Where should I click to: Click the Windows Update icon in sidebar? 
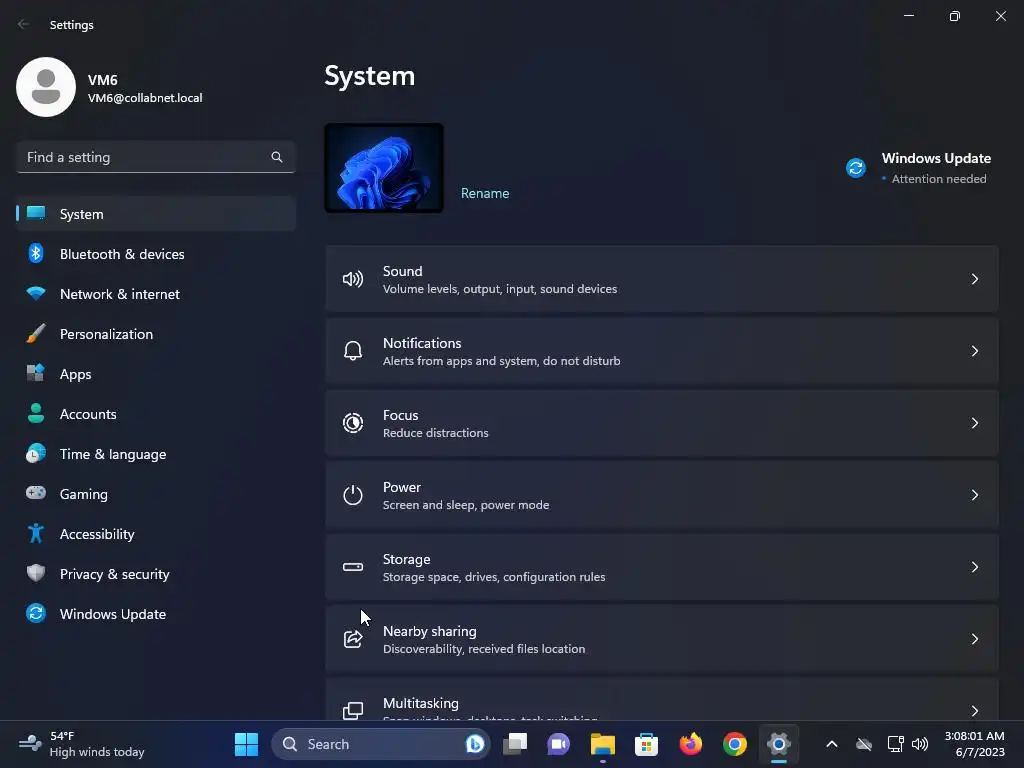point(36,613)
